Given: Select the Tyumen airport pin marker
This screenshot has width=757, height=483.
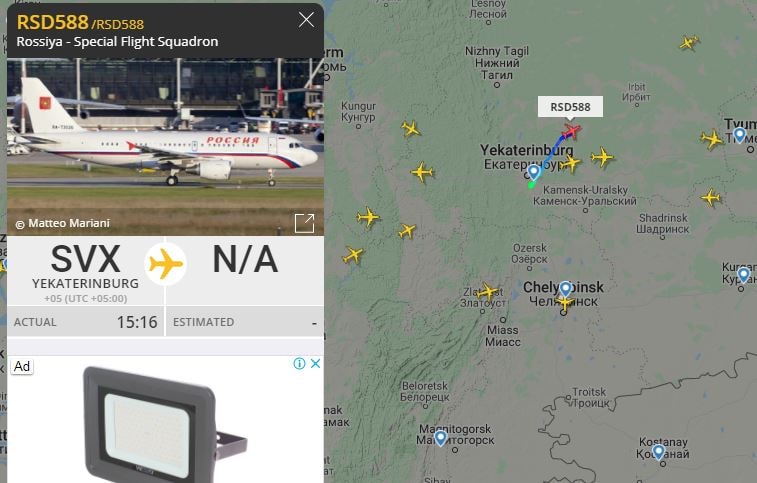Looking at the screenshot, I should click(x=739, y=135).
